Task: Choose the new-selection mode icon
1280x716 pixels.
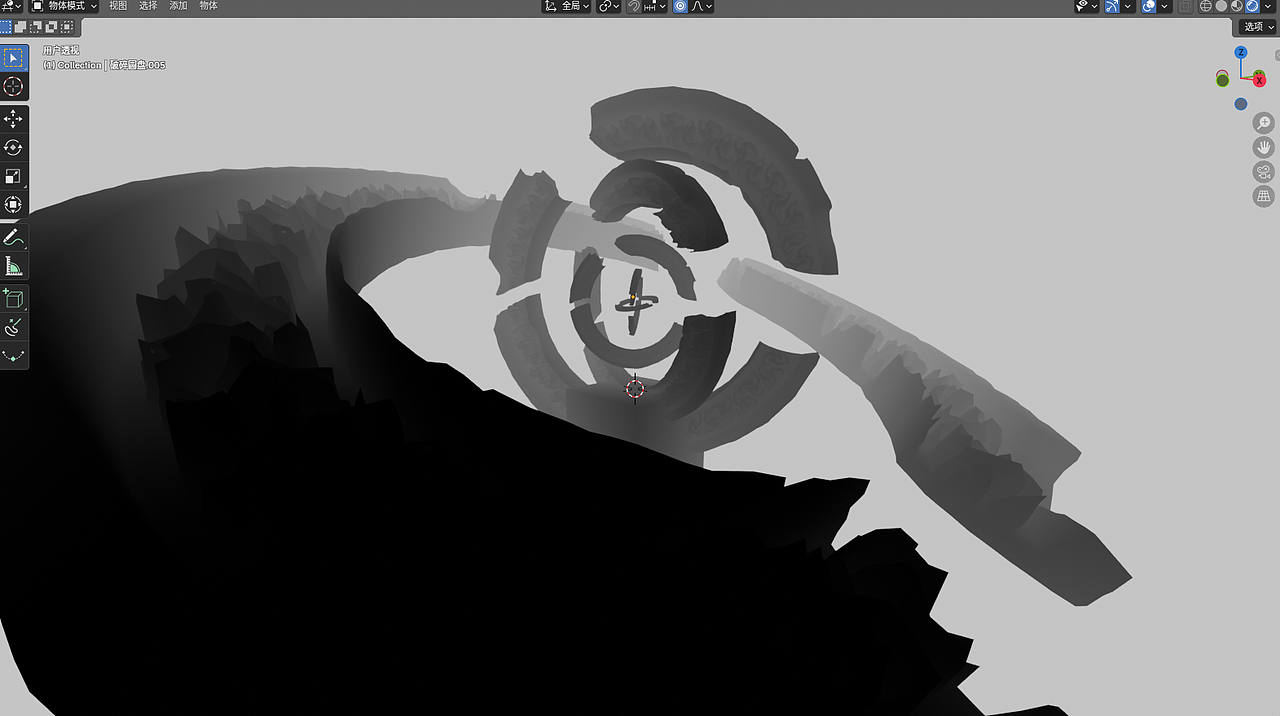Action: pos(6,27)
